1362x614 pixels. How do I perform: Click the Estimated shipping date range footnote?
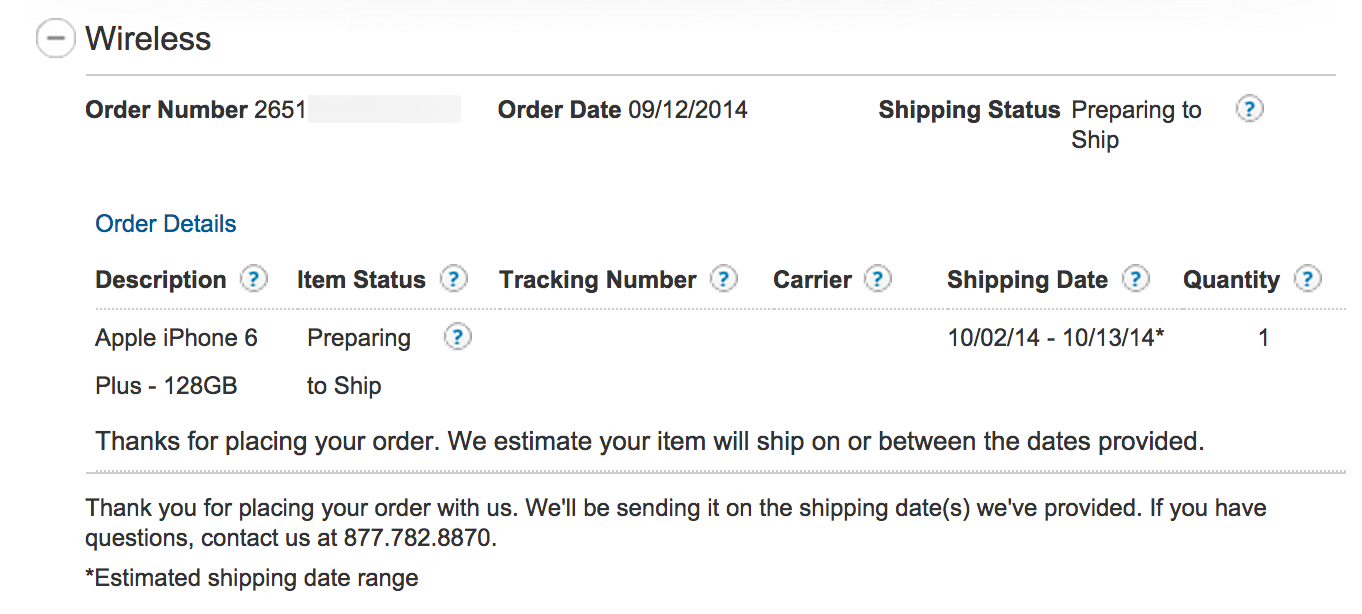(x=252, y=578)
